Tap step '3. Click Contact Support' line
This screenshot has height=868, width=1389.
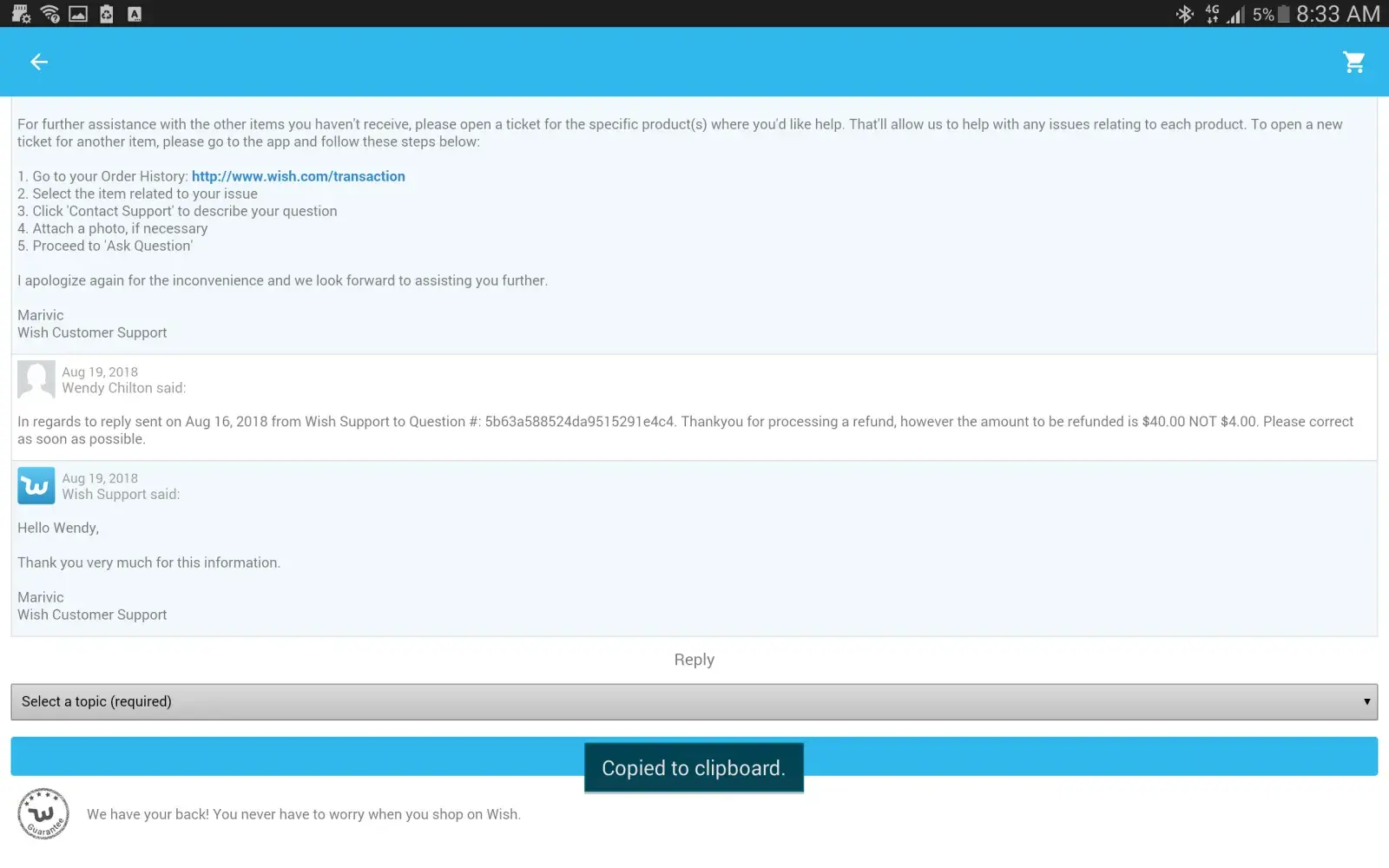click(177, 211)
